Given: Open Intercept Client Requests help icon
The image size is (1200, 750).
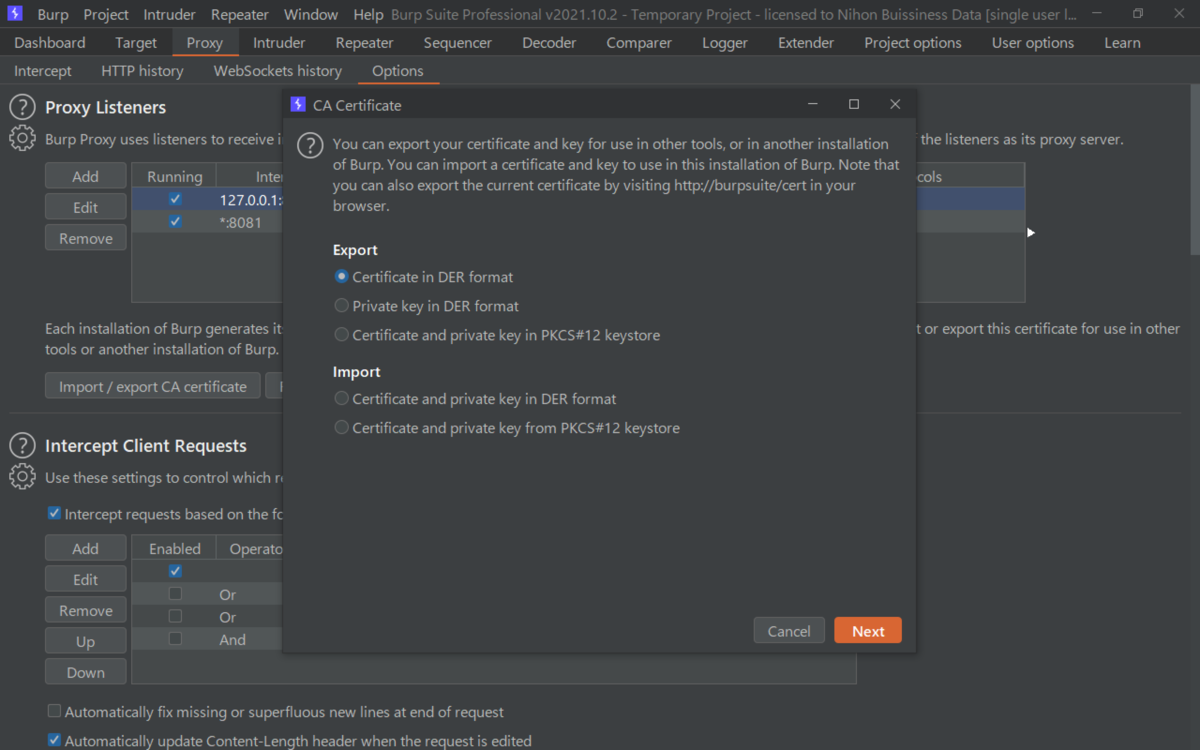Looking at the screenshot, I should pyautogui.click(x=22, y=446).
